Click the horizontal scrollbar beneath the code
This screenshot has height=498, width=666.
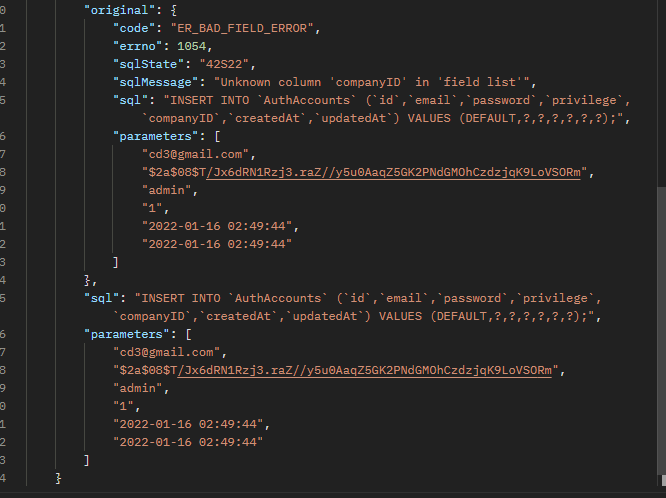point(330,492)
